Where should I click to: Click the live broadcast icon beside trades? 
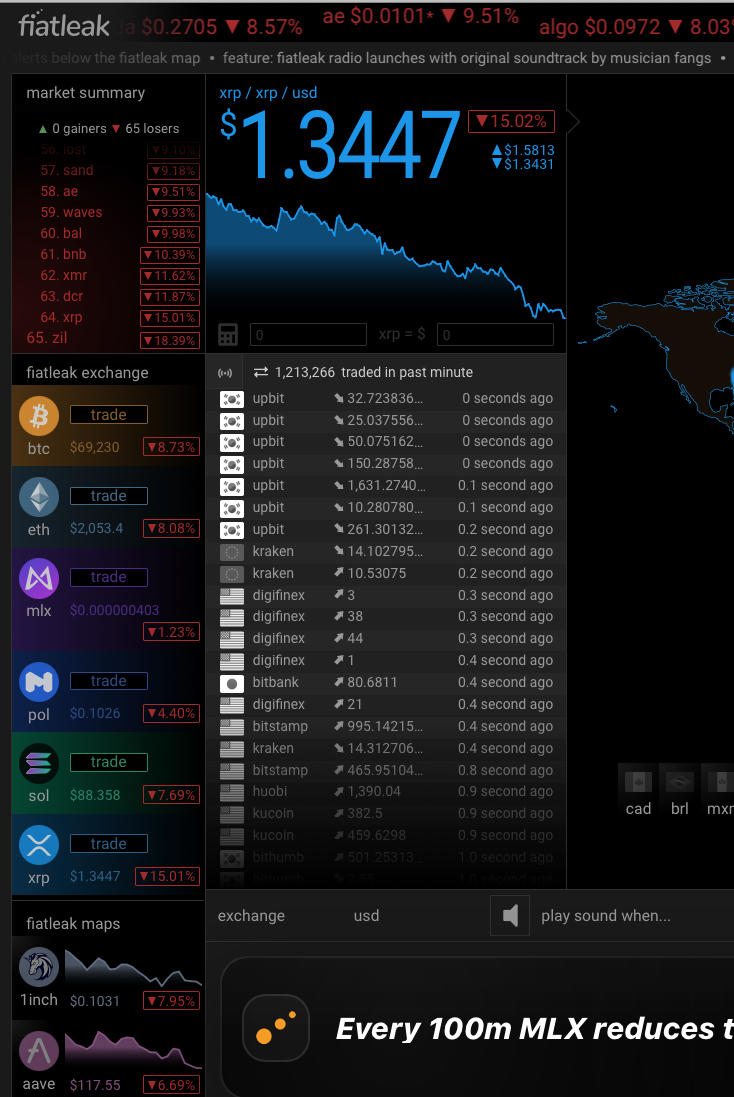tap(225, 373)
